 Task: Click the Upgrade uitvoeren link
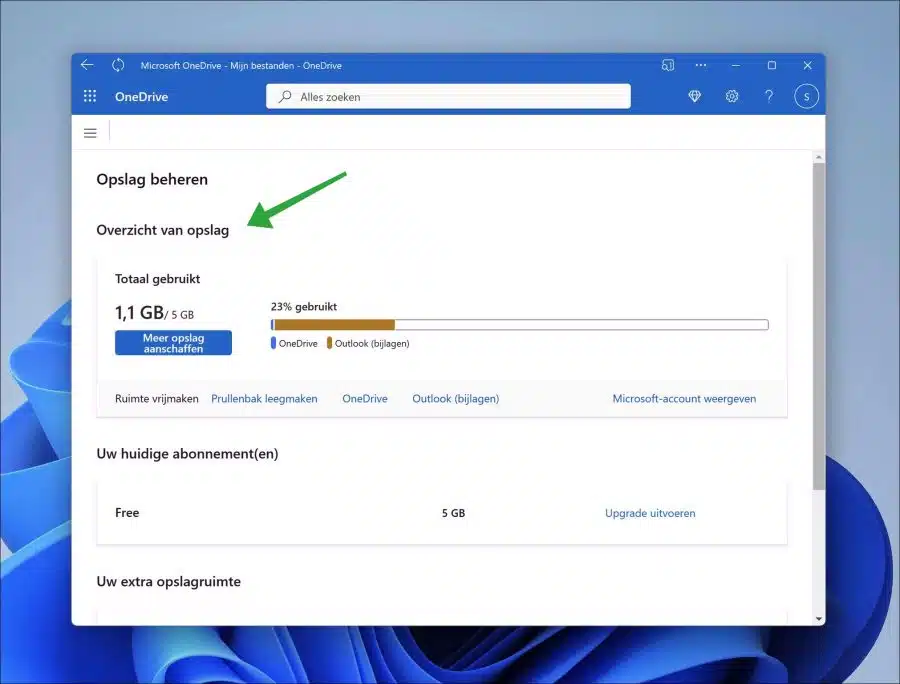[650, 513]
